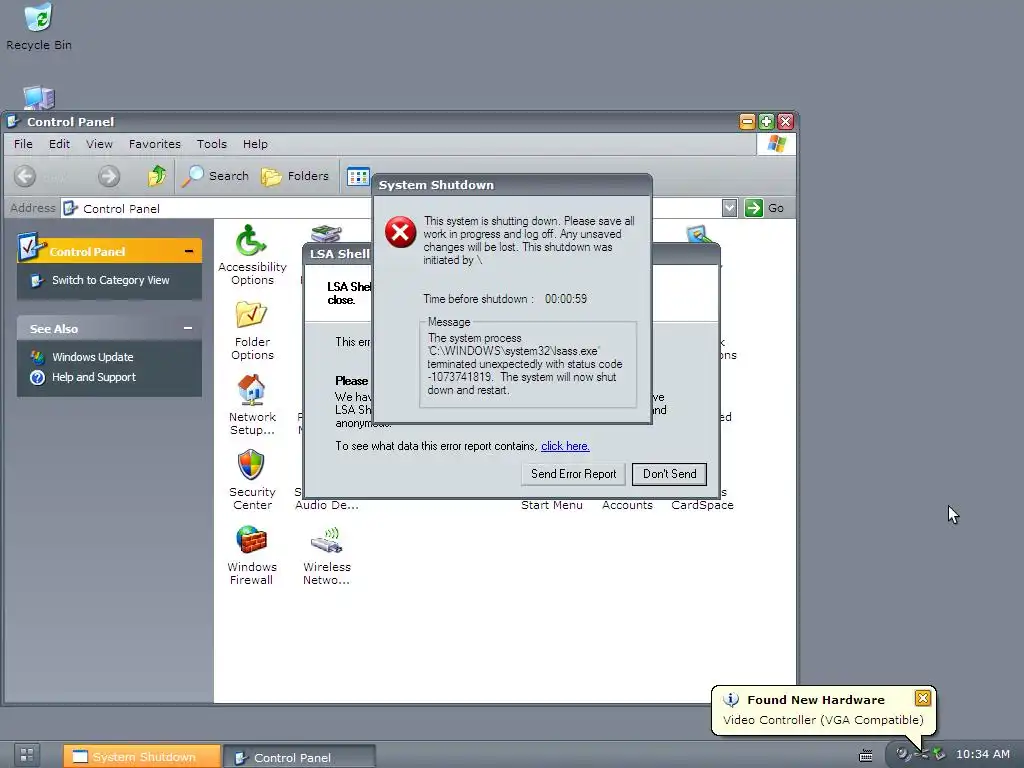Open the Network Setup wizard icon
The width and height of the screenshot is (1024, 768).
click(x=251, y=406)
